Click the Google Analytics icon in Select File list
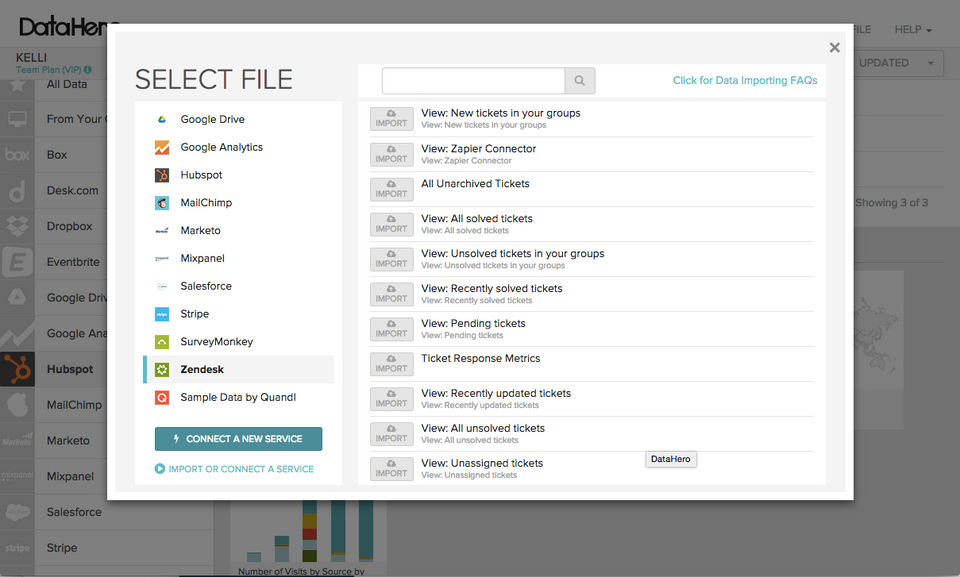The image size is (960, 577). [x=162, y=148]
